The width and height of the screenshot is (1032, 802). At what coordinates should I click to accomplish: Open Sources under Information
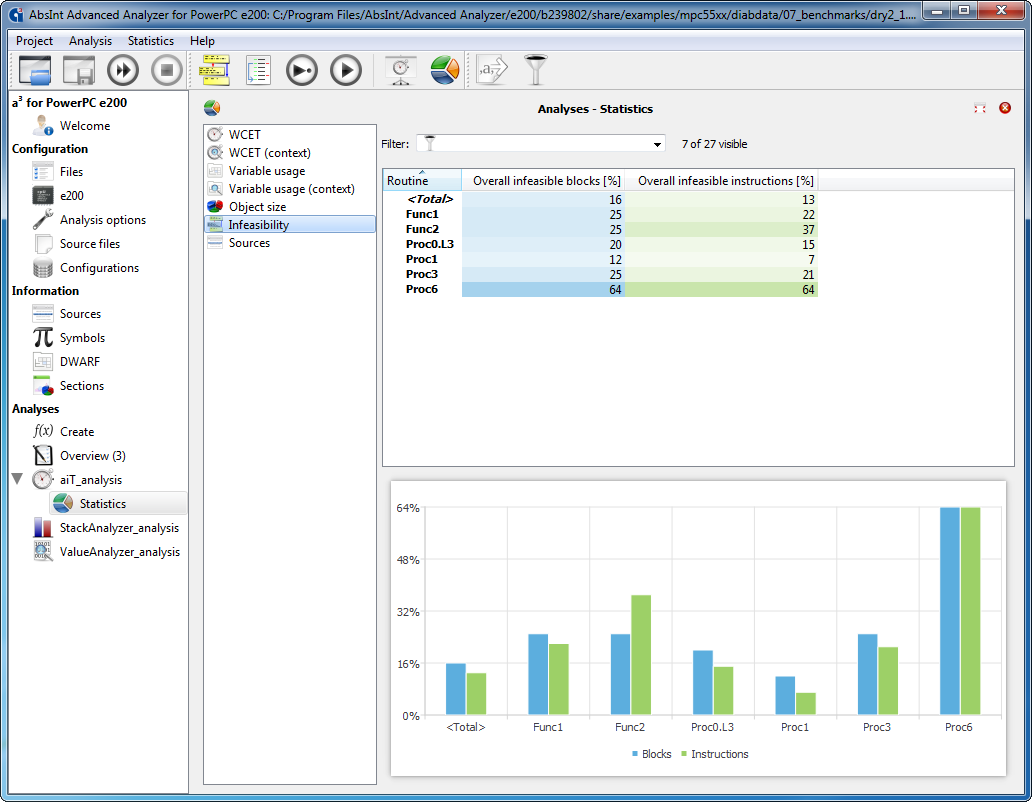pyautogui.click(x=80, y=314)
